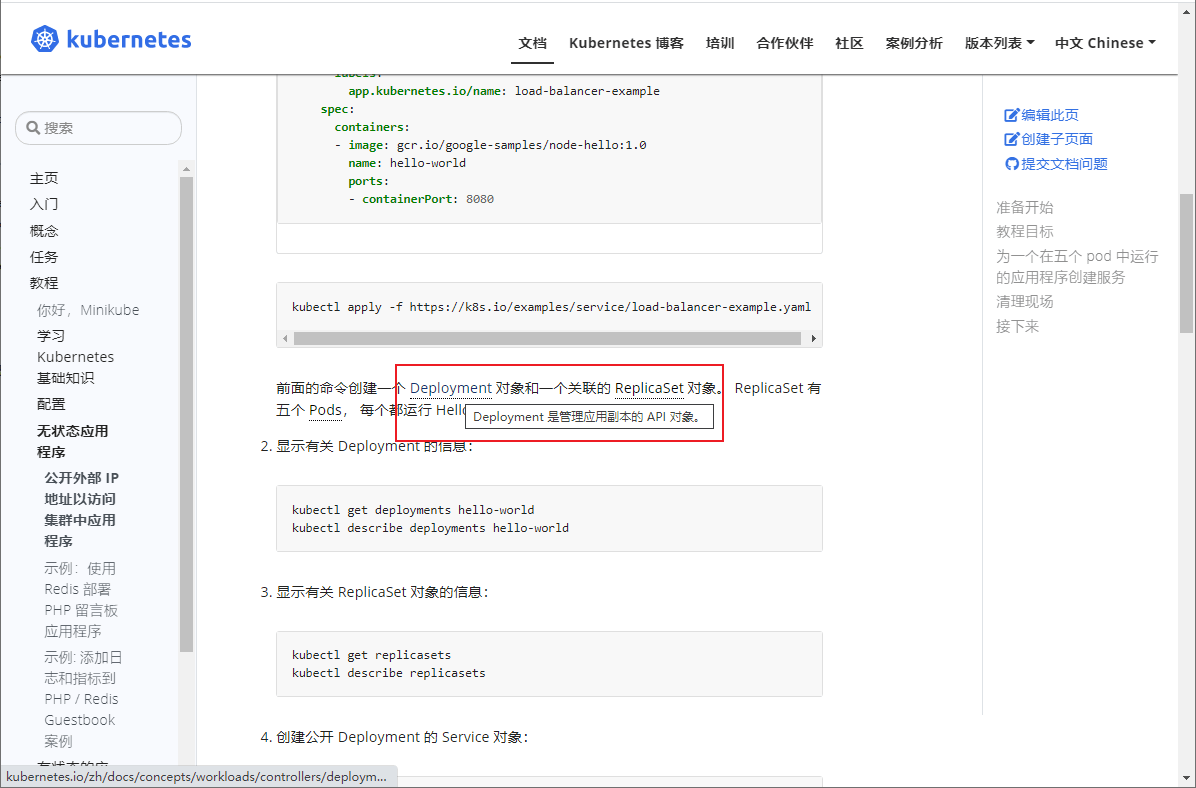Screen dimensions: 1196x788
Task: Open 入门 in sidebar
Action: pyautogui.click(x=43, y=204)
